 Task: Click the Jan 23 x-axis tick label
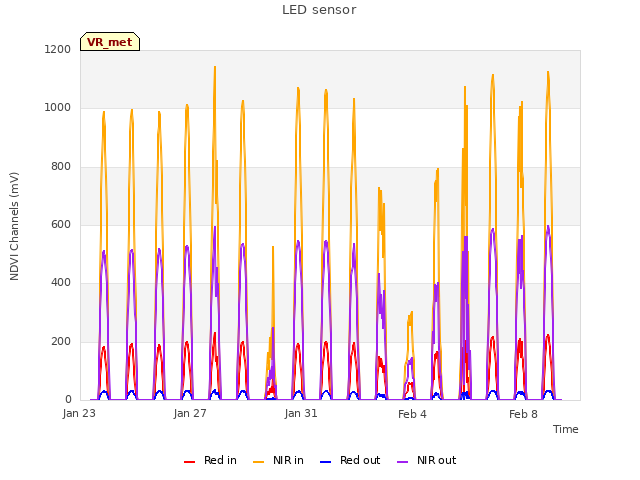coord(79,413)
